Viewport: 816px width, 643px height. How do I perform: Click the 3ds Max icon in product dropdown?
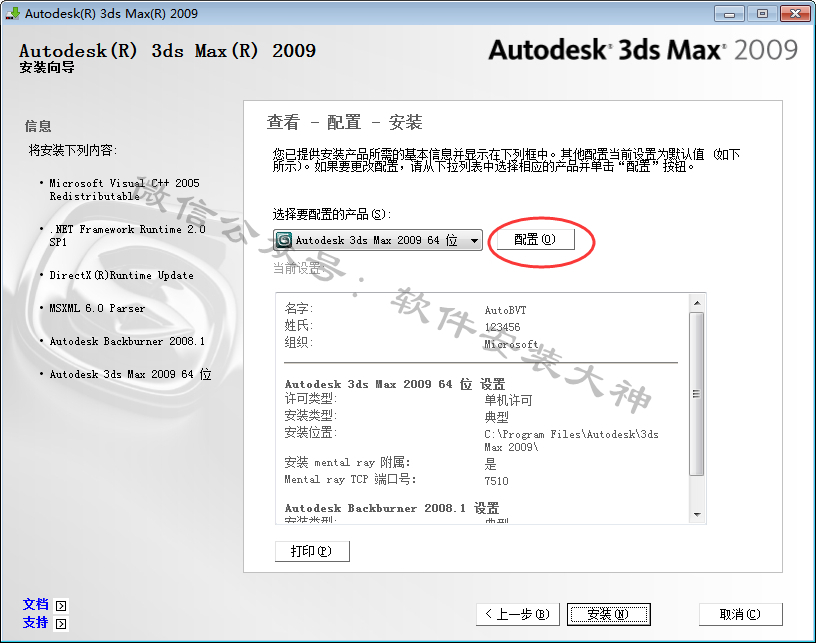click(284, 240)
